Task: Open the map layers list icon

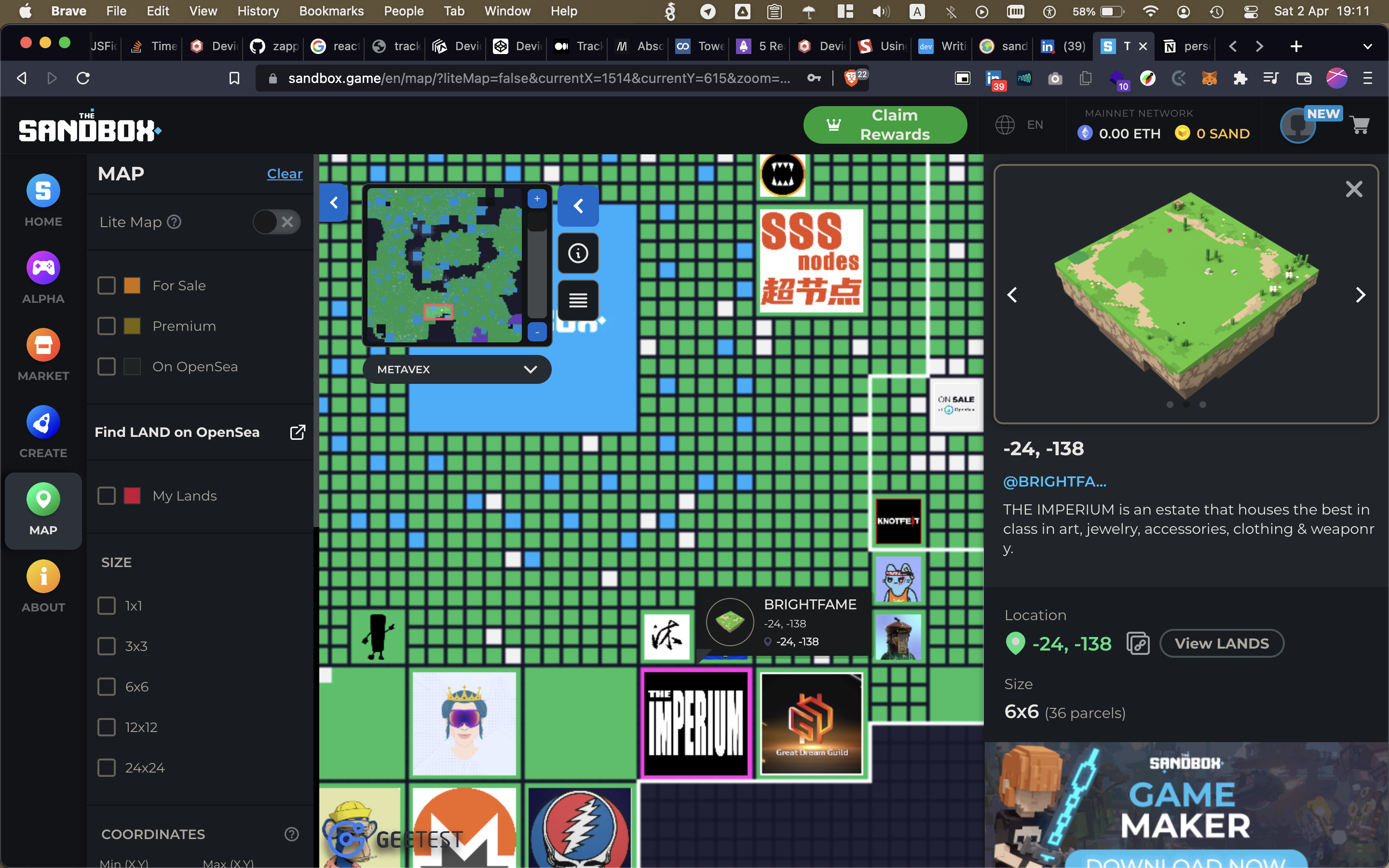Action: pos(578,300)
